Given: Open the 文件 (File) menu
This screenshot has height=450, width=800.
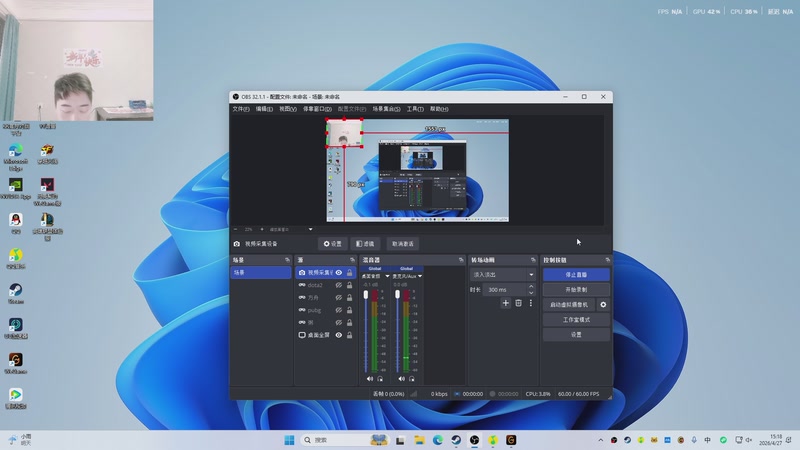Looking at the screenshot, I should click(240, 109).
